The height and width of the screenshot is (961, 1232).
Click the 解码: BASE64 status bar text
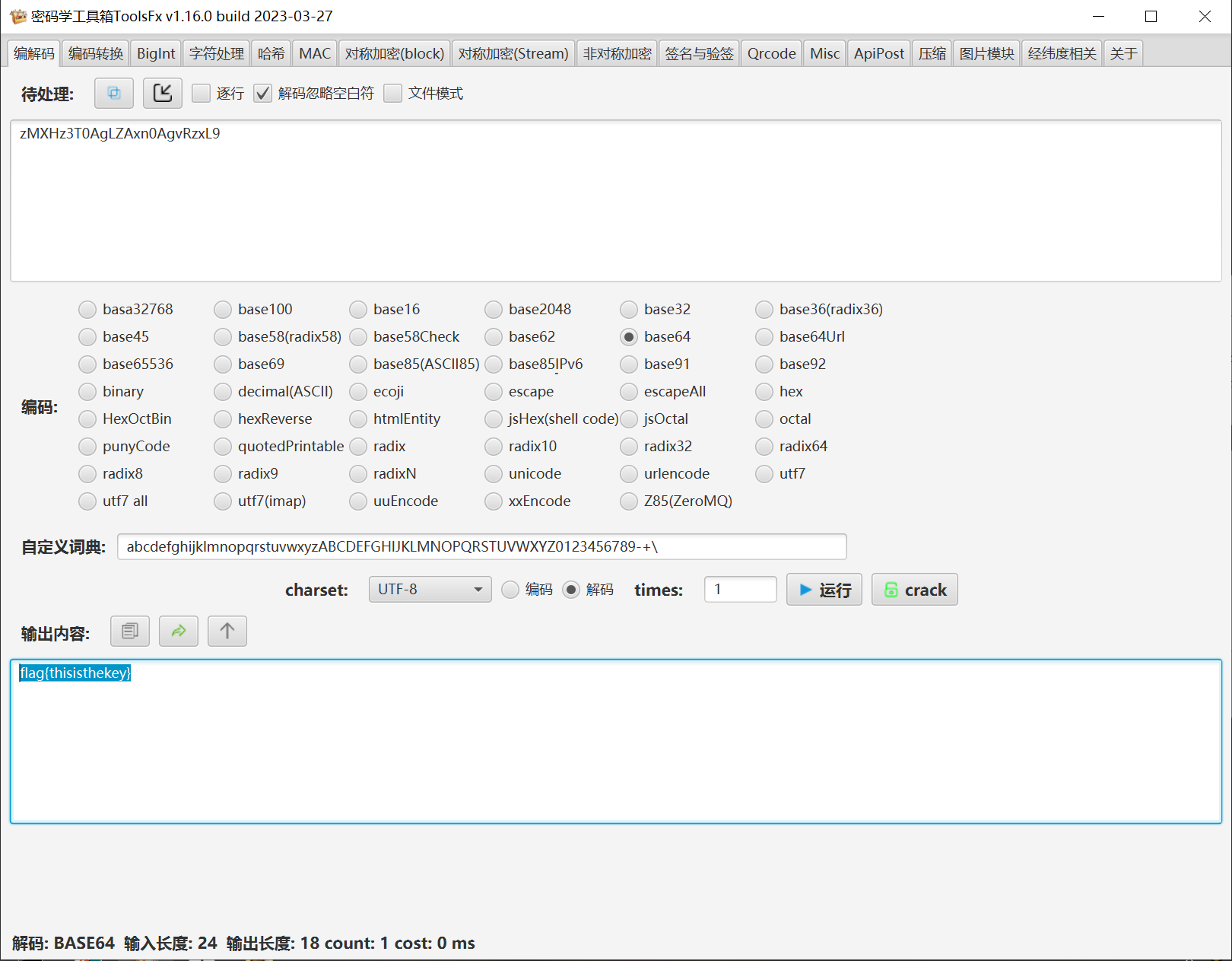click(63, 943)
